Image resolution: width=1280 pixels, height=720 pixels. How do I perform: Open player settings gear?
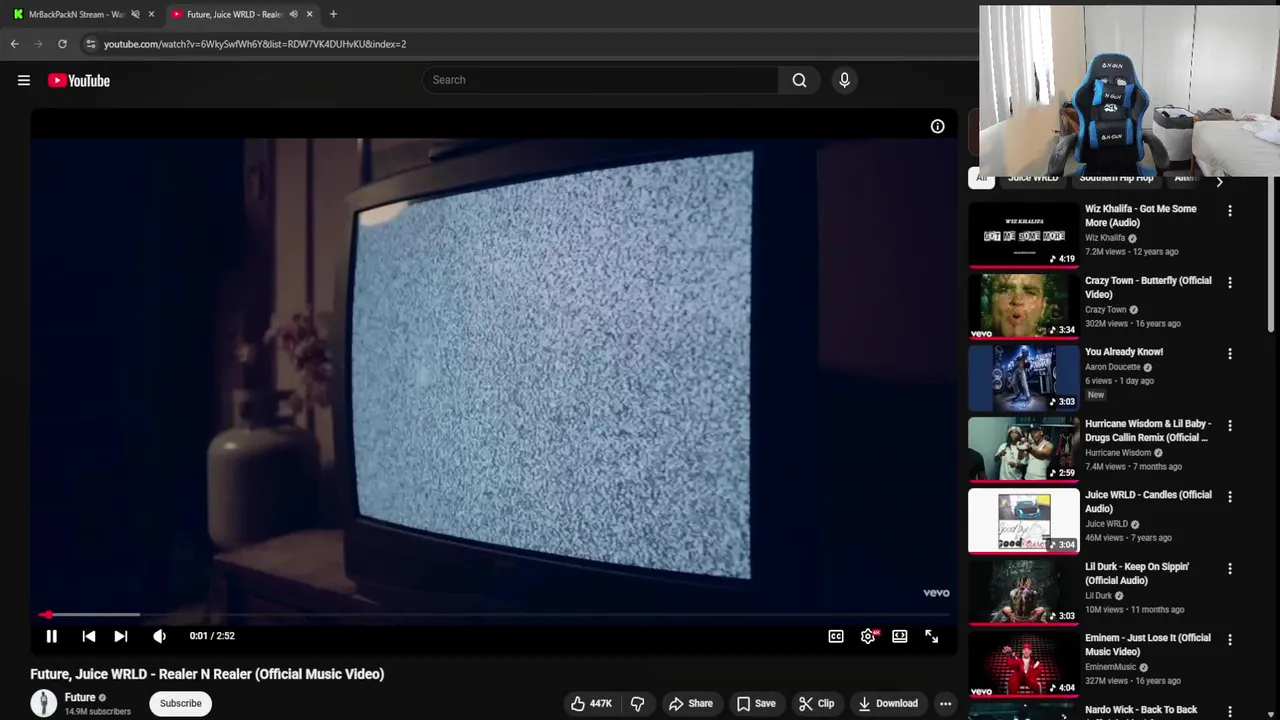tap(868, 636)
